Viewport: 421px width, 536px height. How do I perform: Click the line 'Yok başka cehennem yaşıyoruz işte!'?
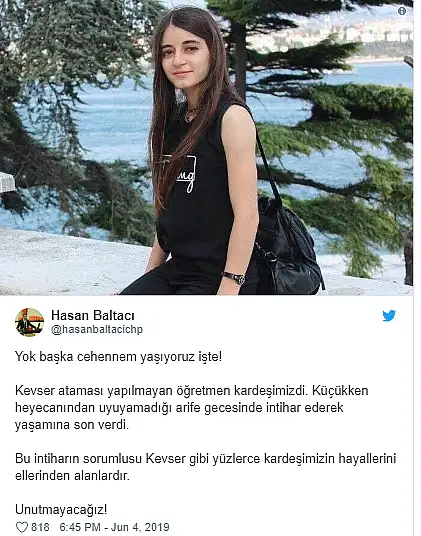pyautogui.click(x=118, y=357)
